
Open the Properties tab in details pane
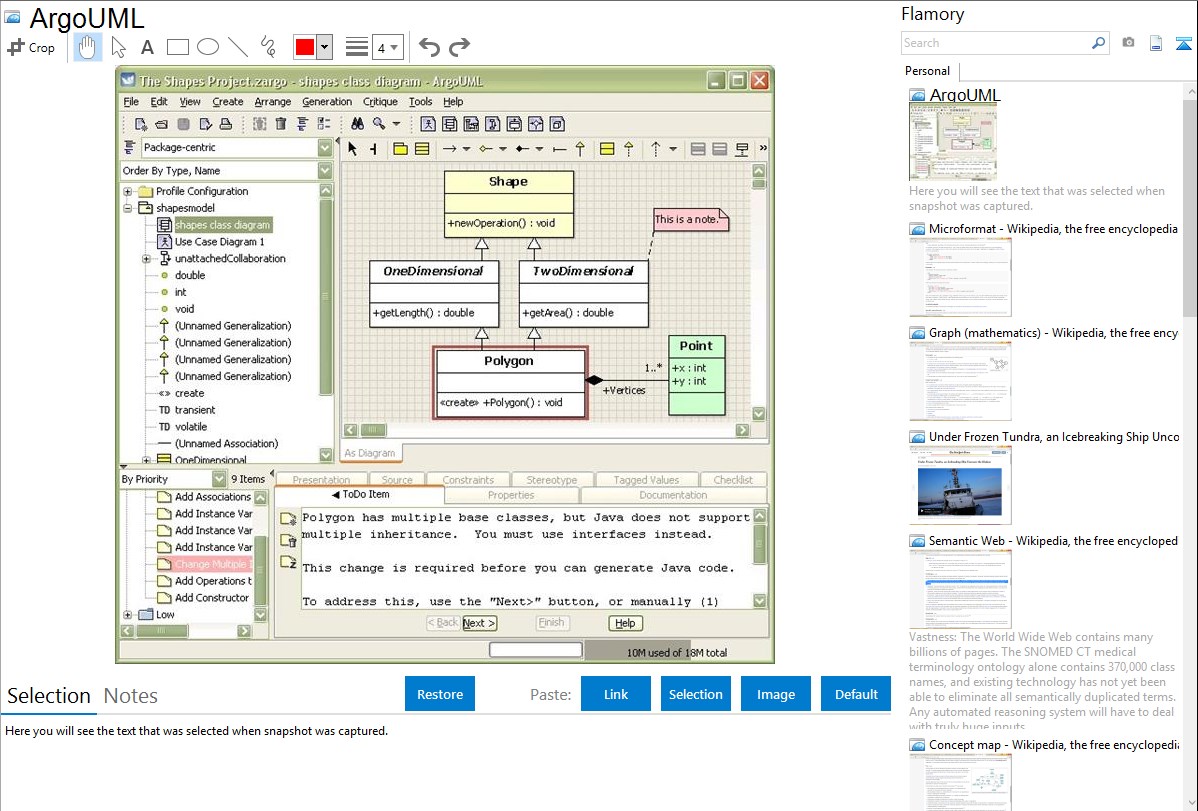pos(511,495)
